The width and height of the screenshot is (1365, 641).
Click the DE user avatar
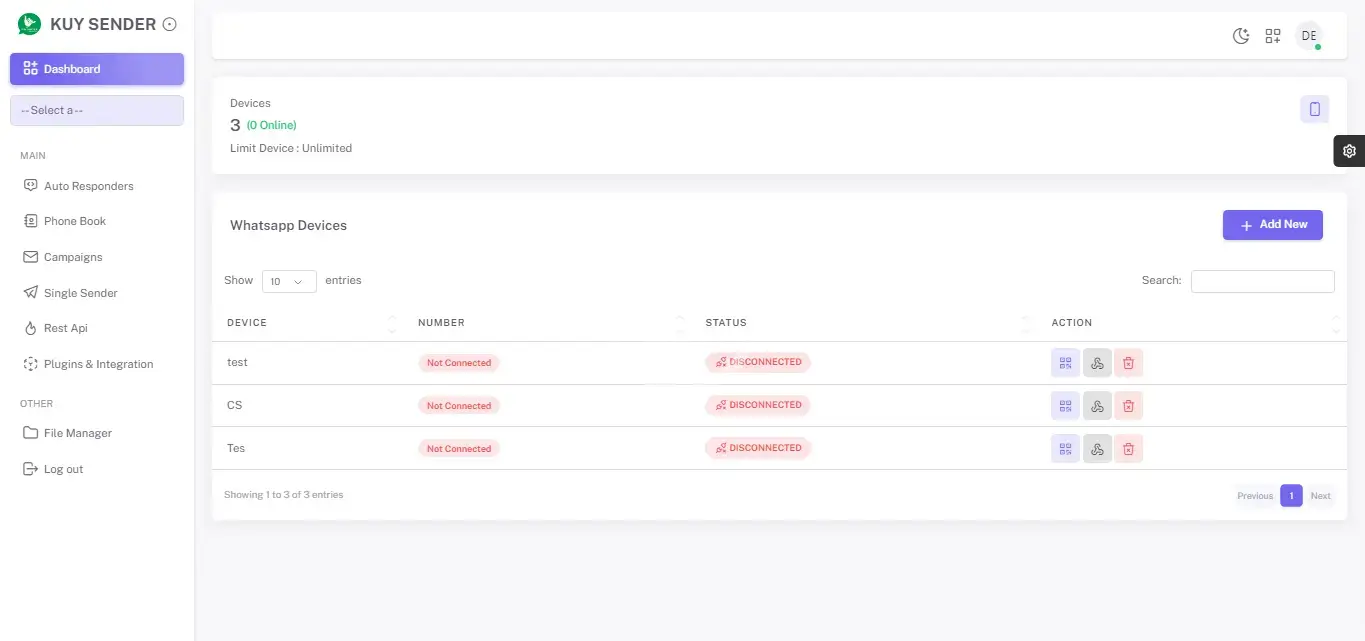point(1308,36)
